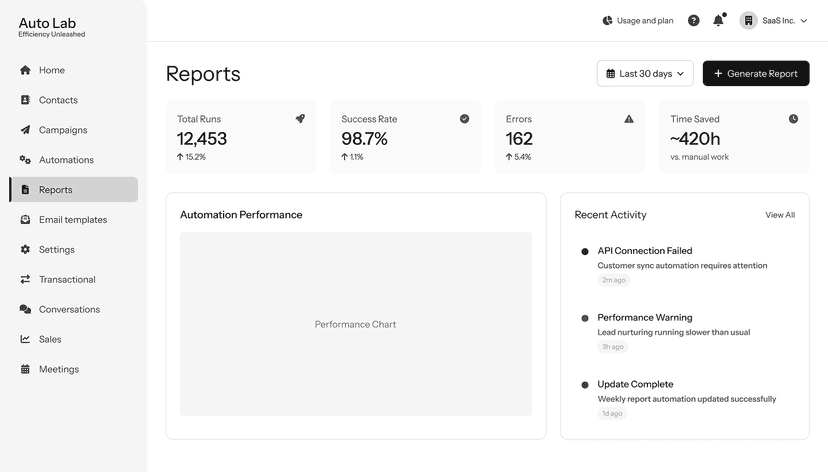
Task: Click the Usage and plan pie icon
Action: [x=607, y=21]
